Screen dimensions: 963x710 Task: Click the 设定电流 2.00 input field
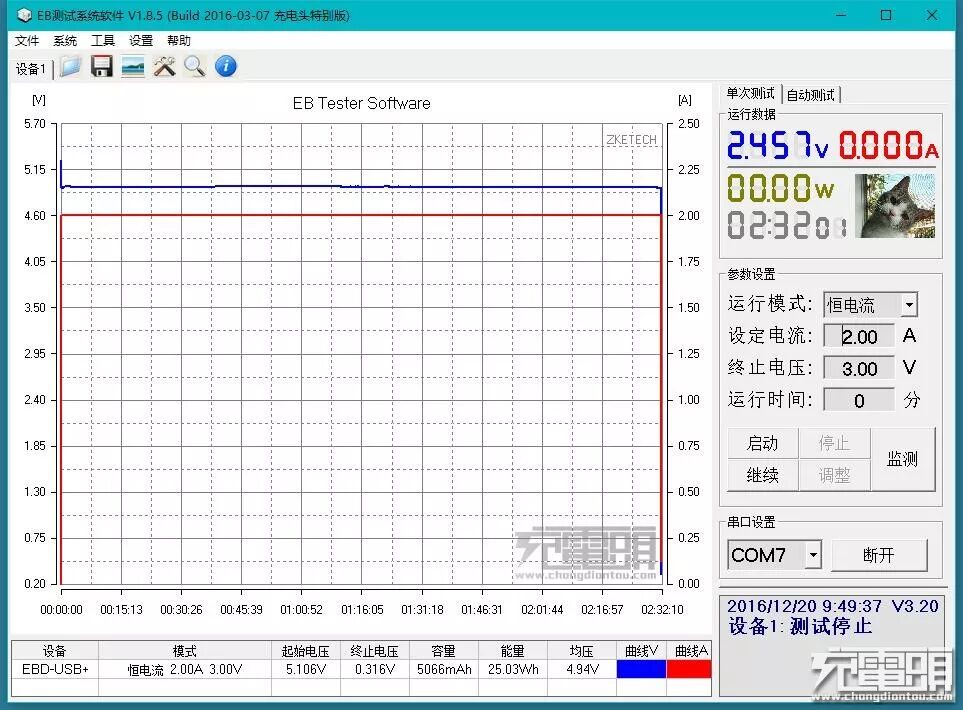(859, 337)
